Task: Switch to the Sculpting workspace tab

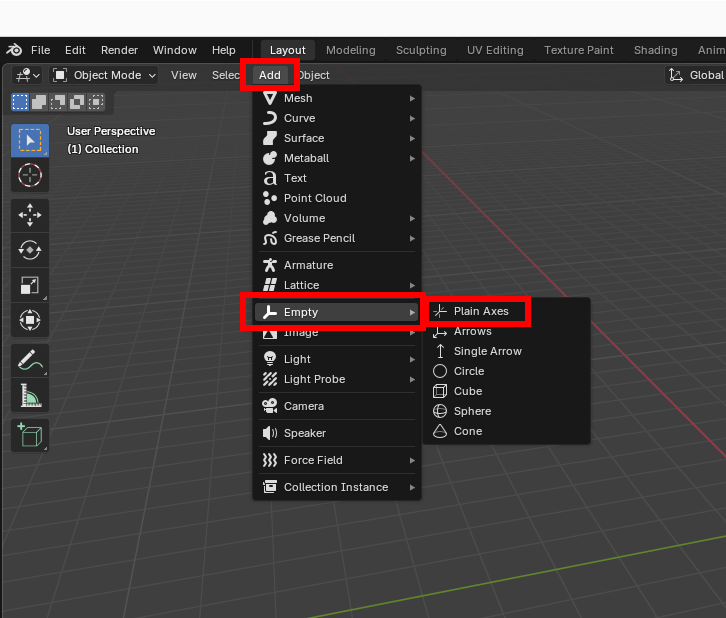Action: [421, 50]
